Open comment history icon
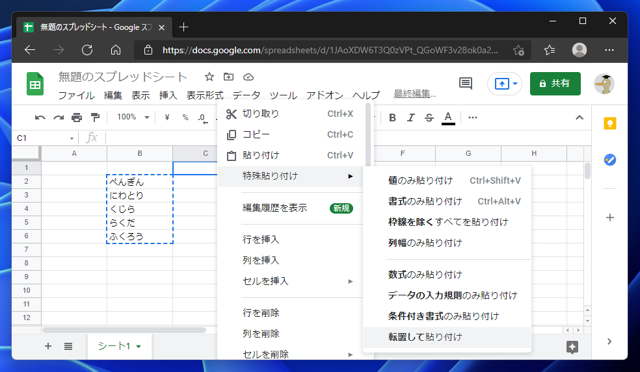The width and height of the screenshot is (640, 372). 465,83
